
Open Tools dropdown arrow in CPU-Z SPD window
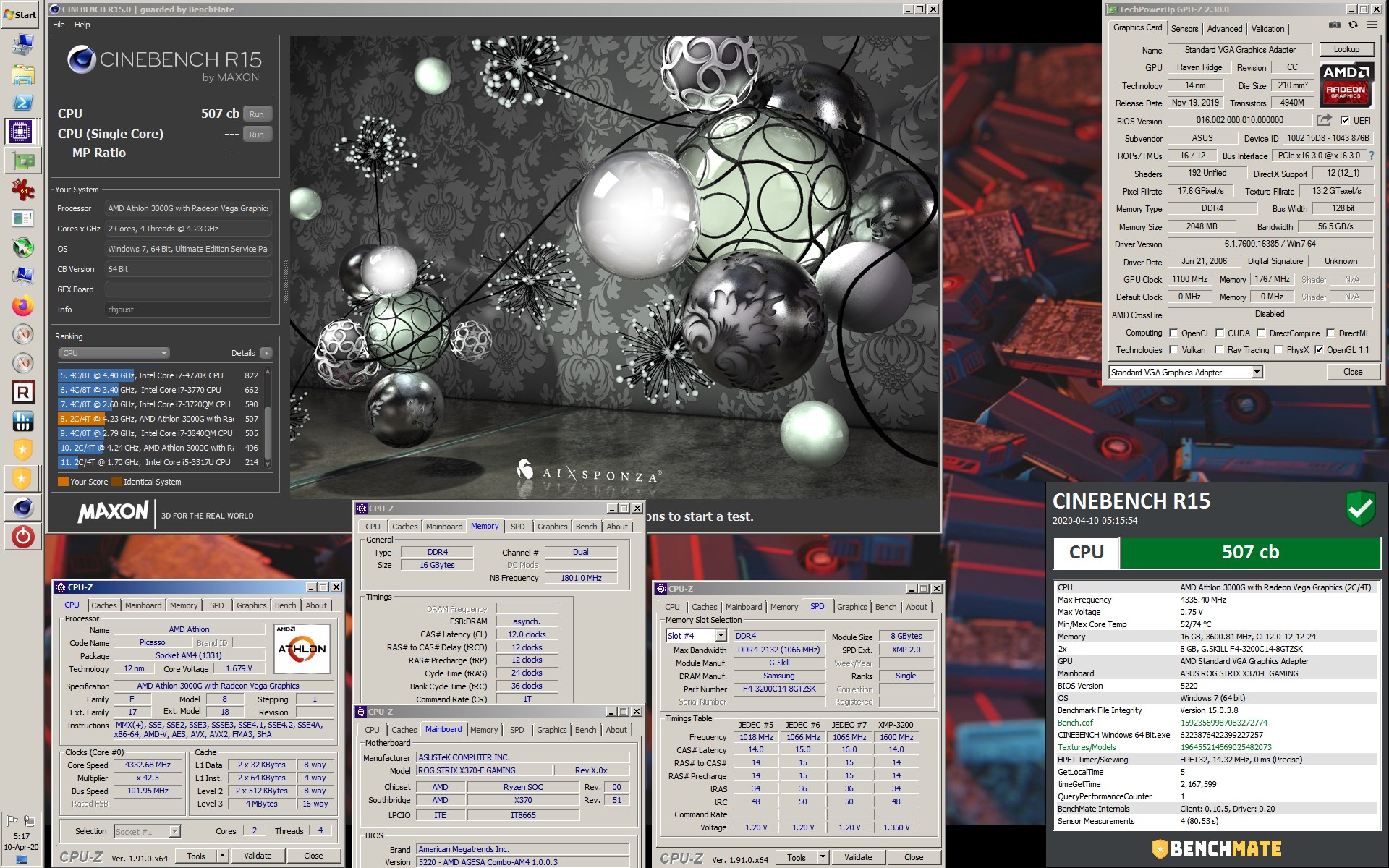tap(823, 857)
